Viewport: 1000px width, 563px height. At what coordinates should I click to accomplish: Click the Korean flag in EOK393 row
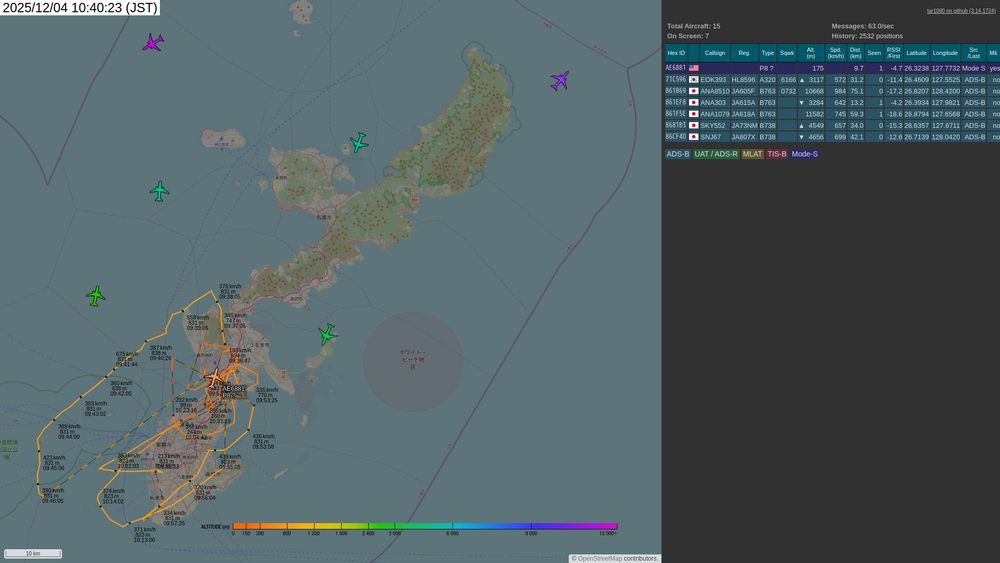(693, 80)
